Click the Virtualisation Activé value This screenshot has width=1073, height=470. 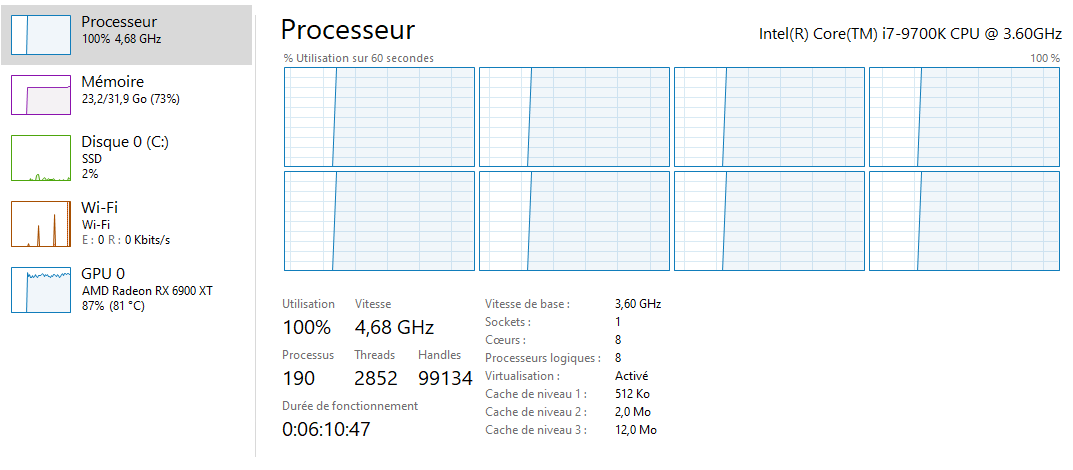click(631, 376)
